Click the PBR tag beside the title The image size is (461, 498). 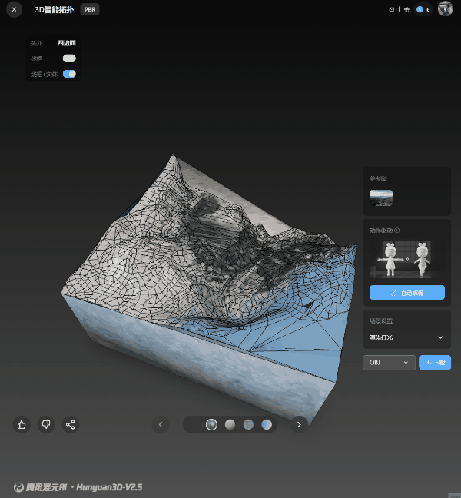coord(90,10)
